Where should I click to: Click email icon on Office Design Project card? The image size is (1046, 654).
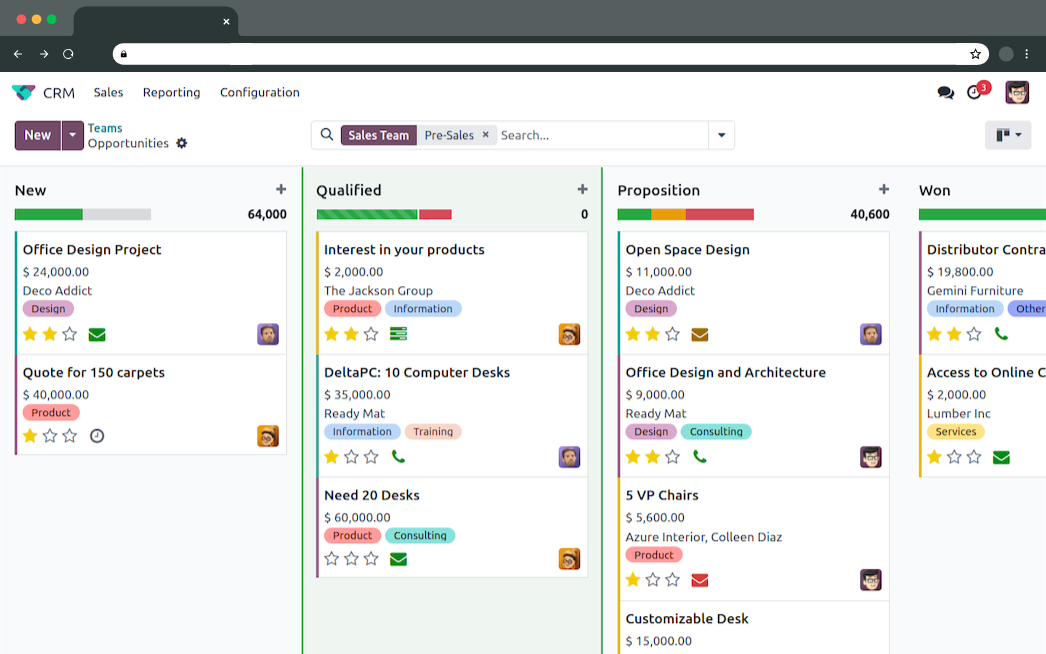coord(97,334)
